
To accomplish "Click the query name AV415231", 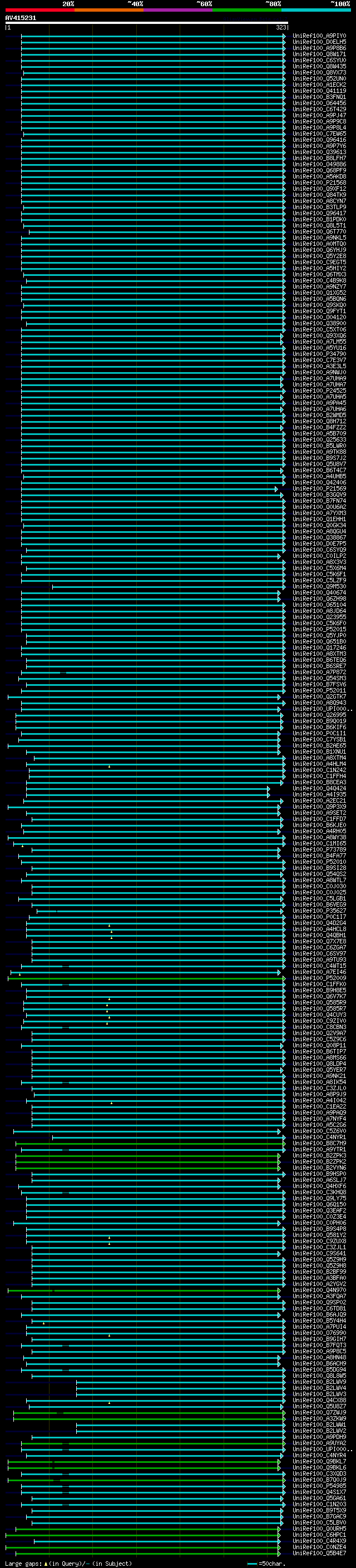I will pos(21,18).
